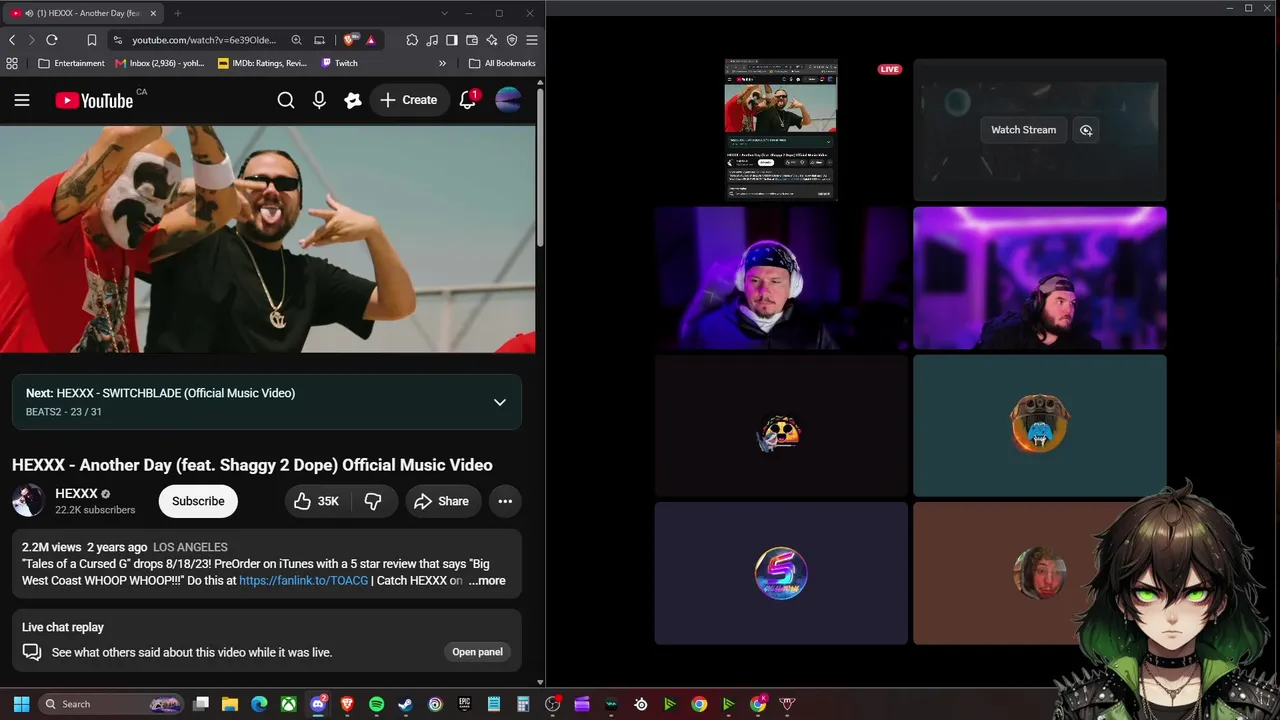Select the HEXXX - Another Day browser tab

coord(84,13)
